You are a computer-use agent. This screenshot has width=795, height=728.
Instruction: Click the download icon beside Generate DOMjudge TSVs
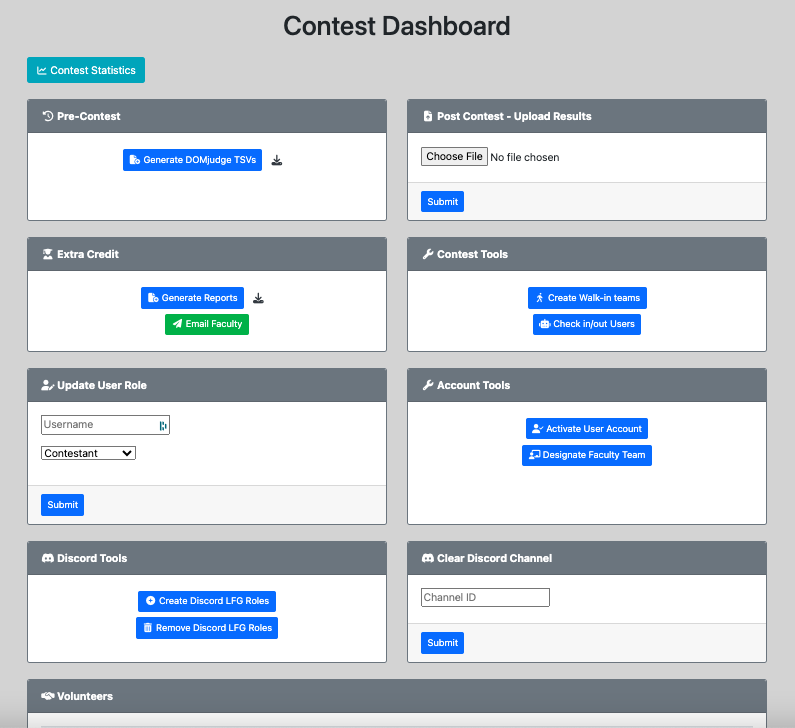pyautogui.click(x=277, y=160)
